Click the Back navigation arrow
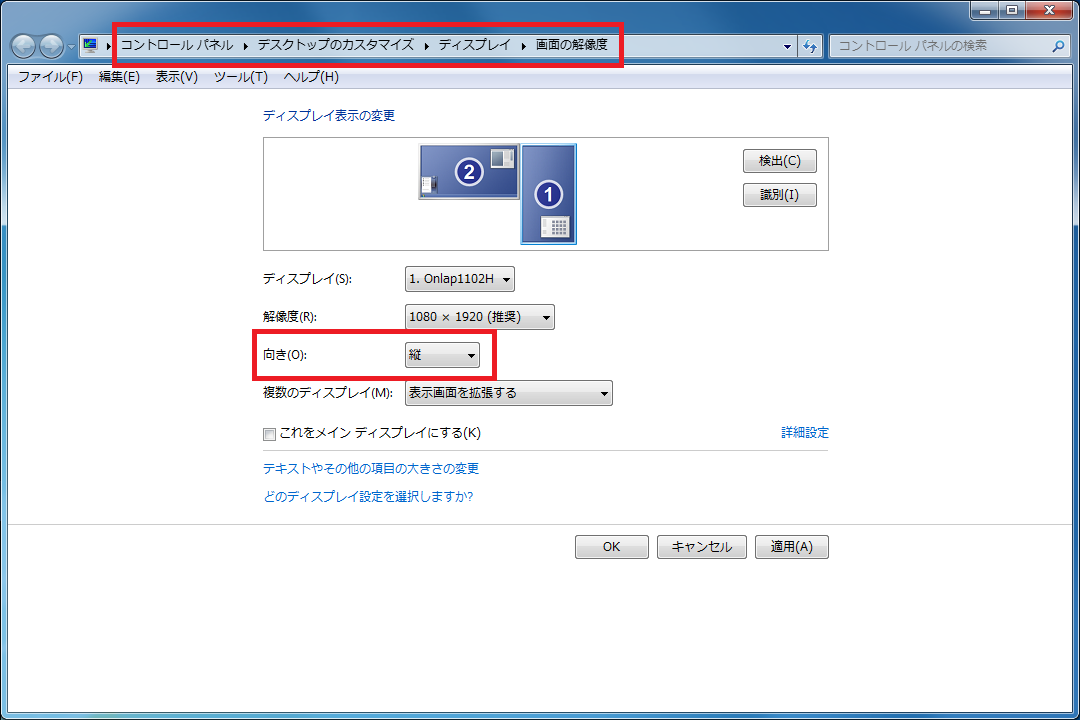Image resolution: width=1080 pixels, height=720 pixels. coord(23,46)
